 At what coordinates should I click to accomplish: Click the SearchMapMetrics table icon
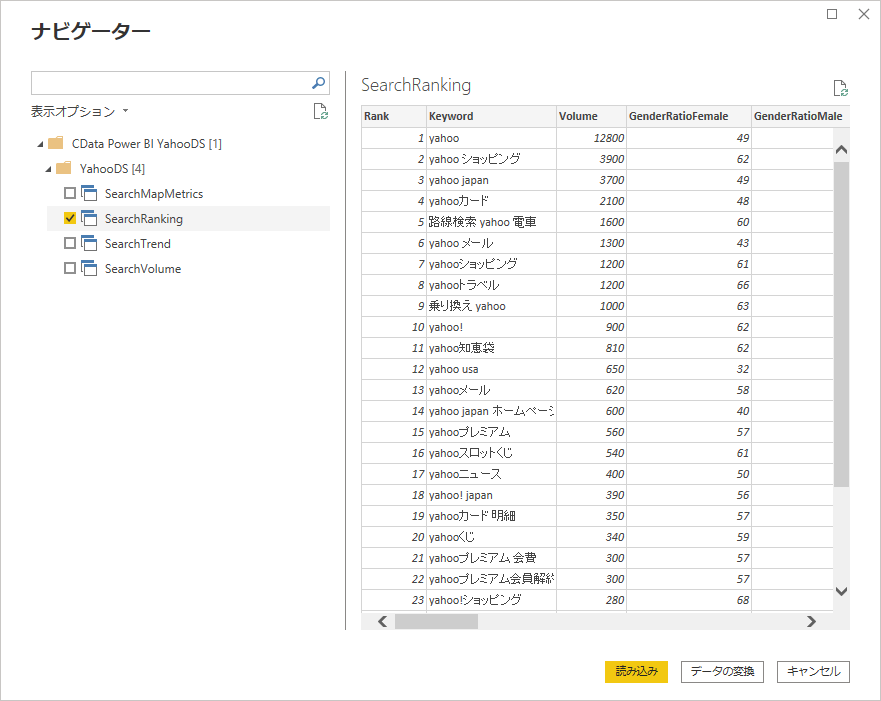tap(89, 194)
